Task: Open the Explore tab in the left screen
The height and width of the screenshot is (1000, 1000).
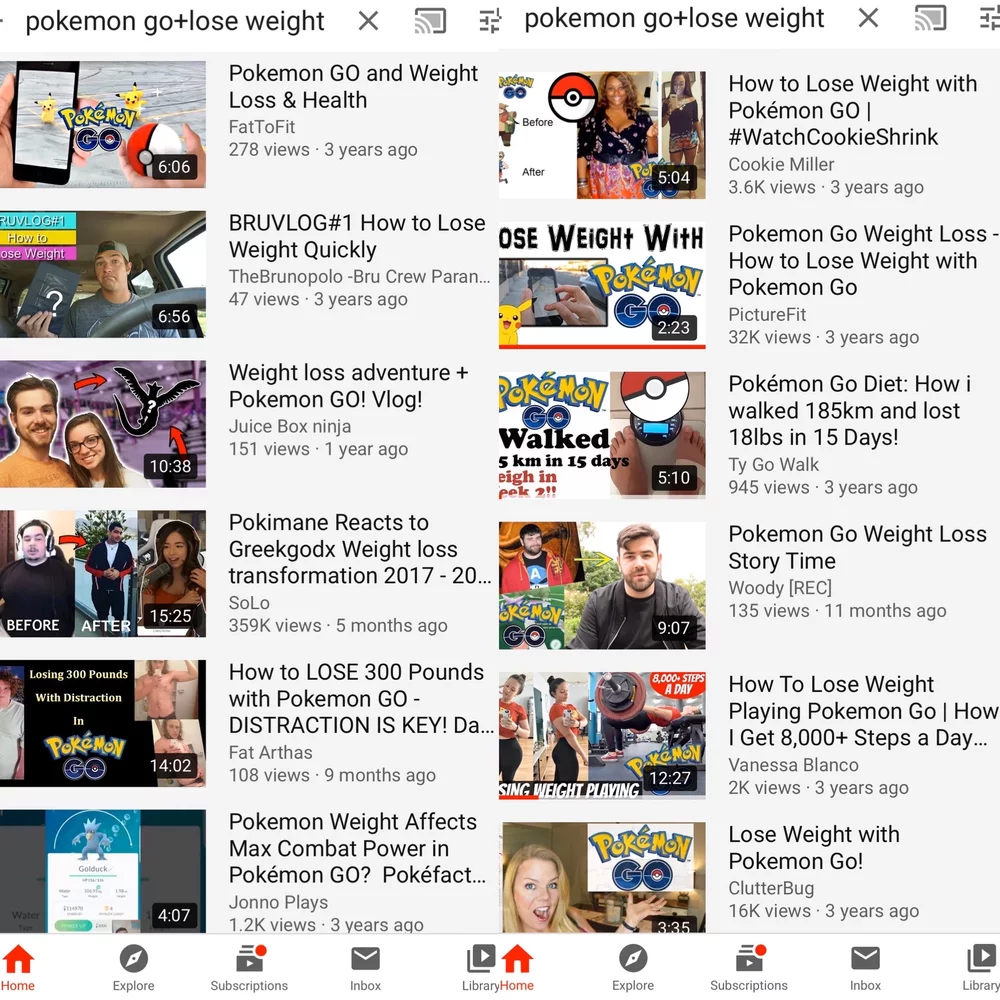Action: pyautogui.click(x=133, y=968)
